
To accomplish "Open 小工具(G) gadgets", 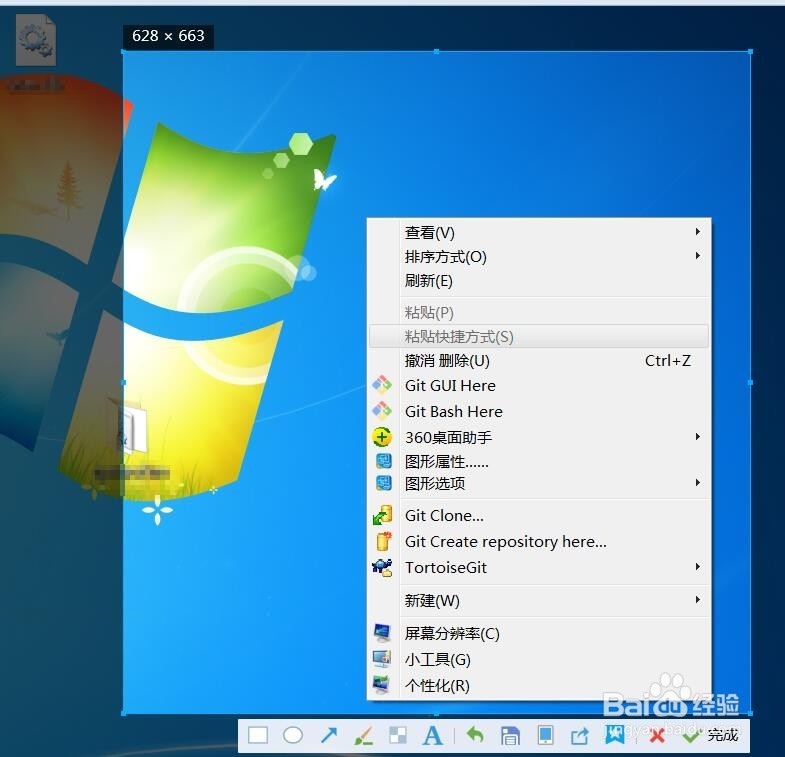I will (x=539, y=659).
